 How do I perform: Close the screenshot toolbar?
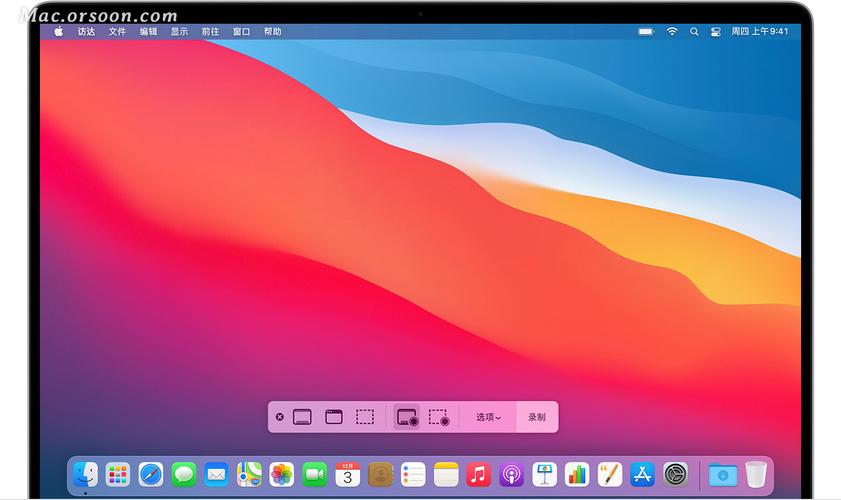click(x=280, y=417)
